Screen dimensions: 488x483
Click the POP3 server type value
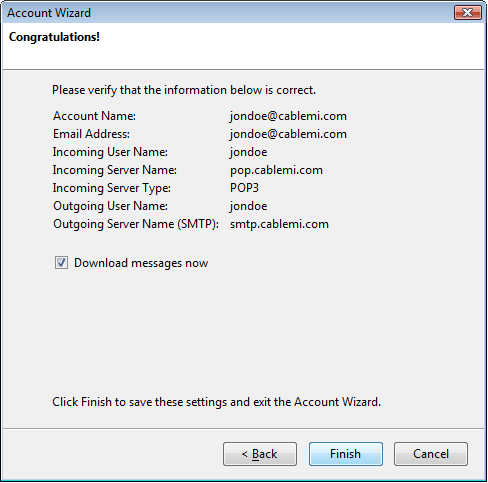coord(244,188)
